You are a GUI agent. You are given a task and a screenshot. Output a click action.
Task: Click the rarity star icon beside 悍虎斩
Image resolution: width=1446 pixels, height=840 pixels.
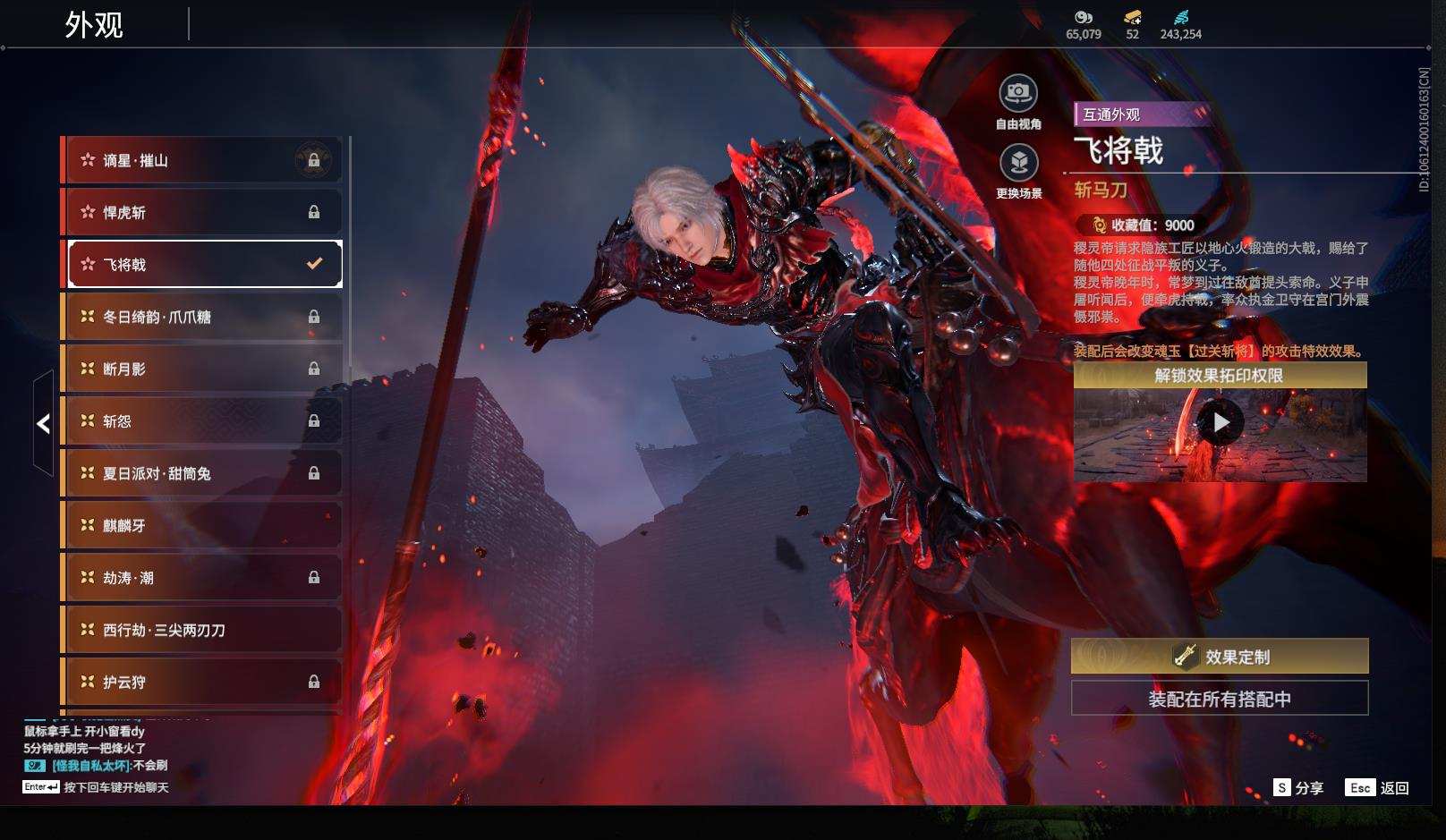pyautogui.click(x=88, y=212)
